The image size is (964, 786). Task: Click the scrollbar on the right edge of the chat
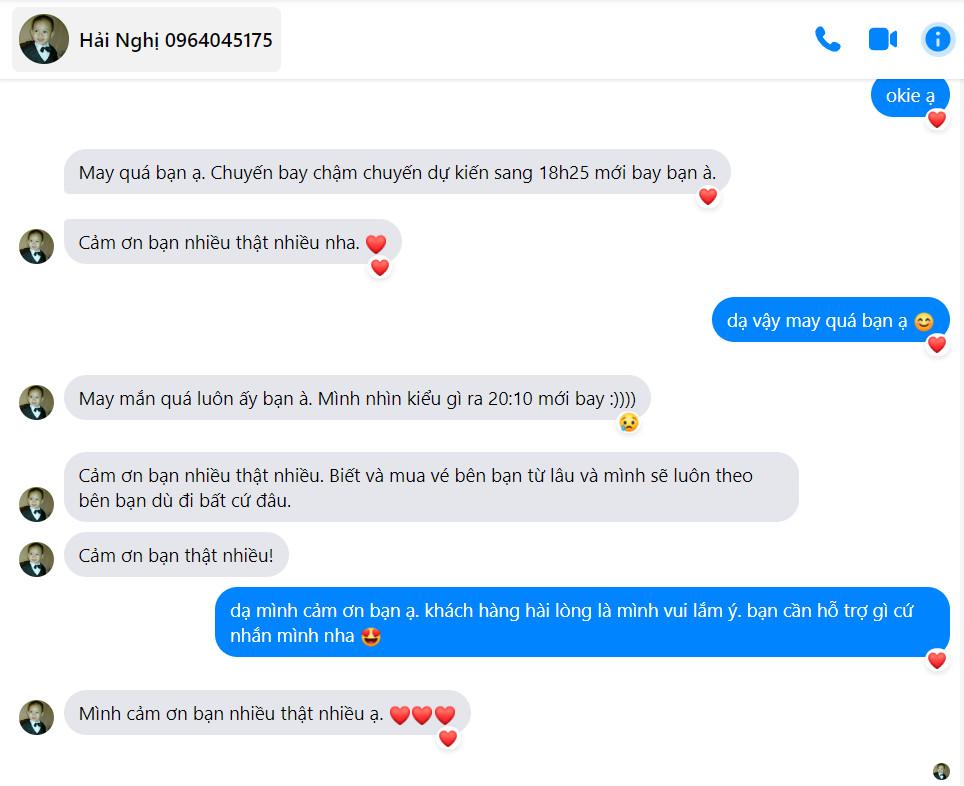(x=960, y=431)
